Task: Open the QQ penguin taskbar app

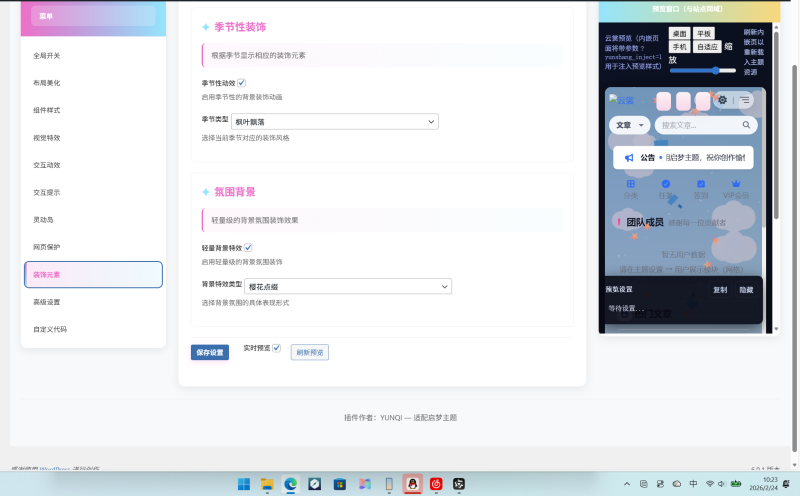Action: coord(412,484)
